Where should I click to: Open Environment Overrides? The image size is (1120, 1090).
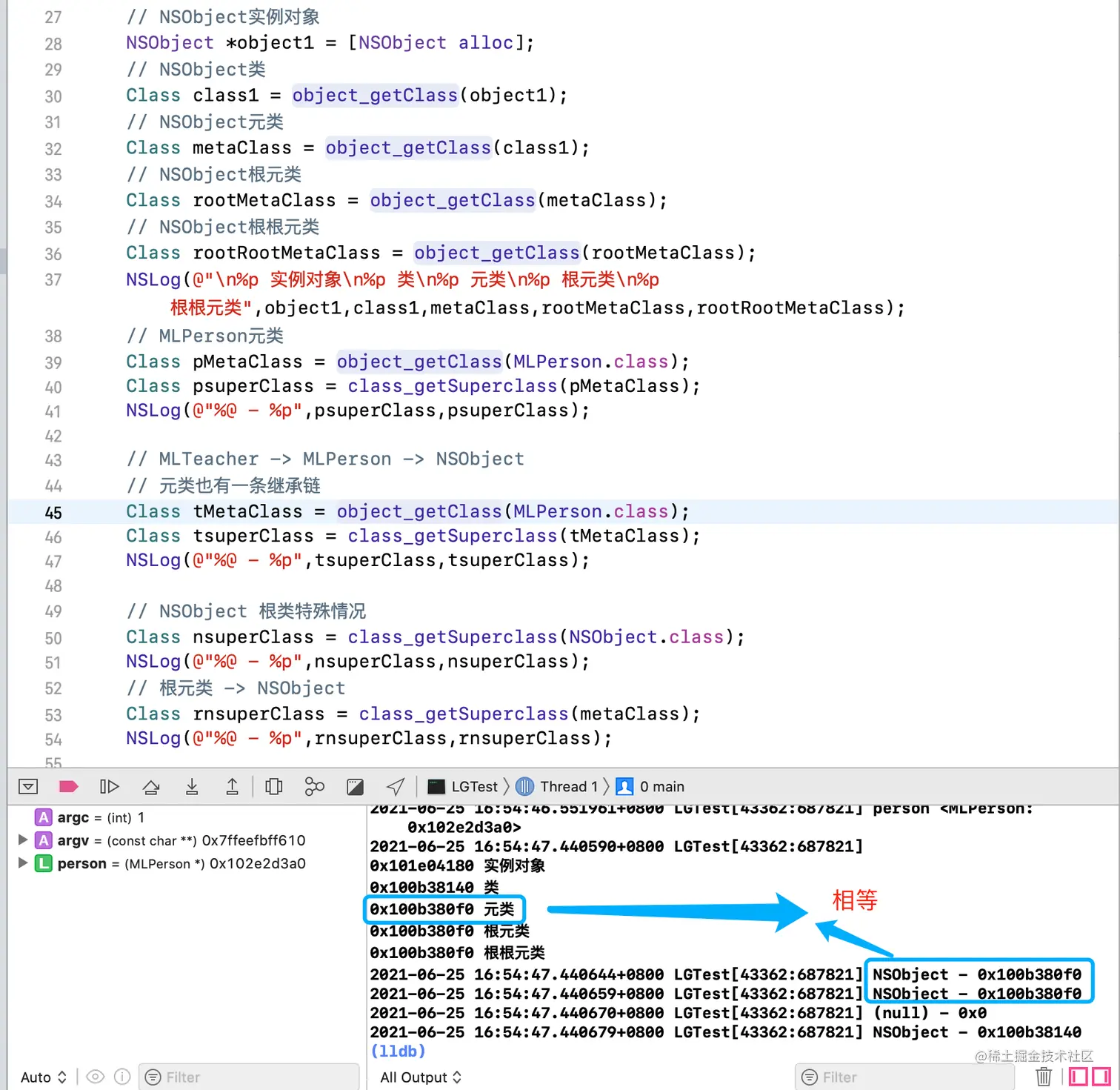(356, 786)
